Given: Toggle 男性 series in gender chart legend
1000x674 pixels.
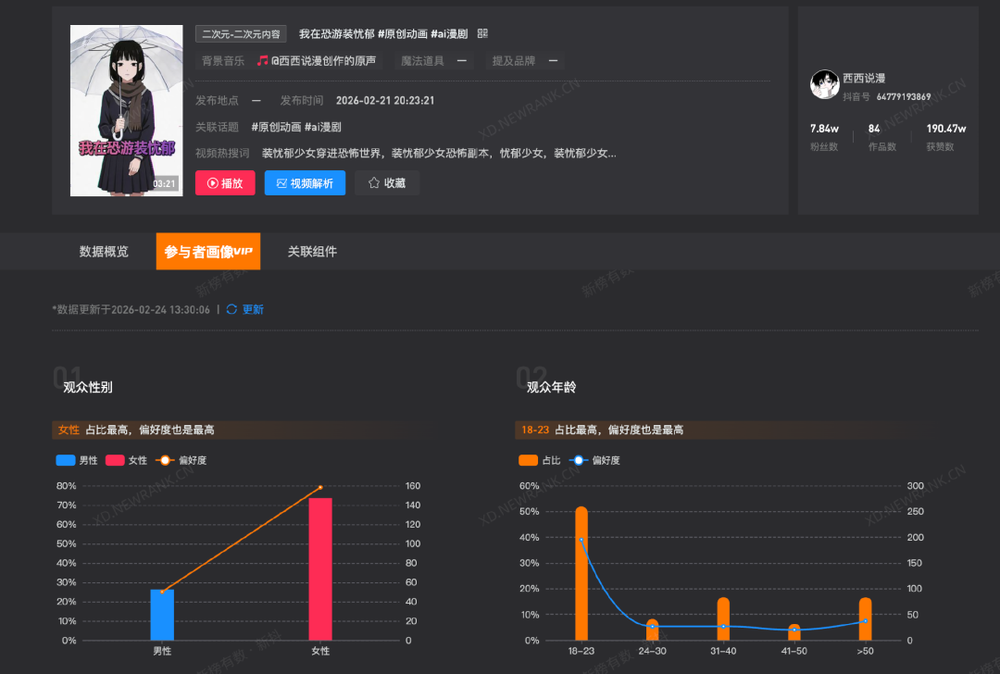Looking at the screenshot, I should 76,461.
